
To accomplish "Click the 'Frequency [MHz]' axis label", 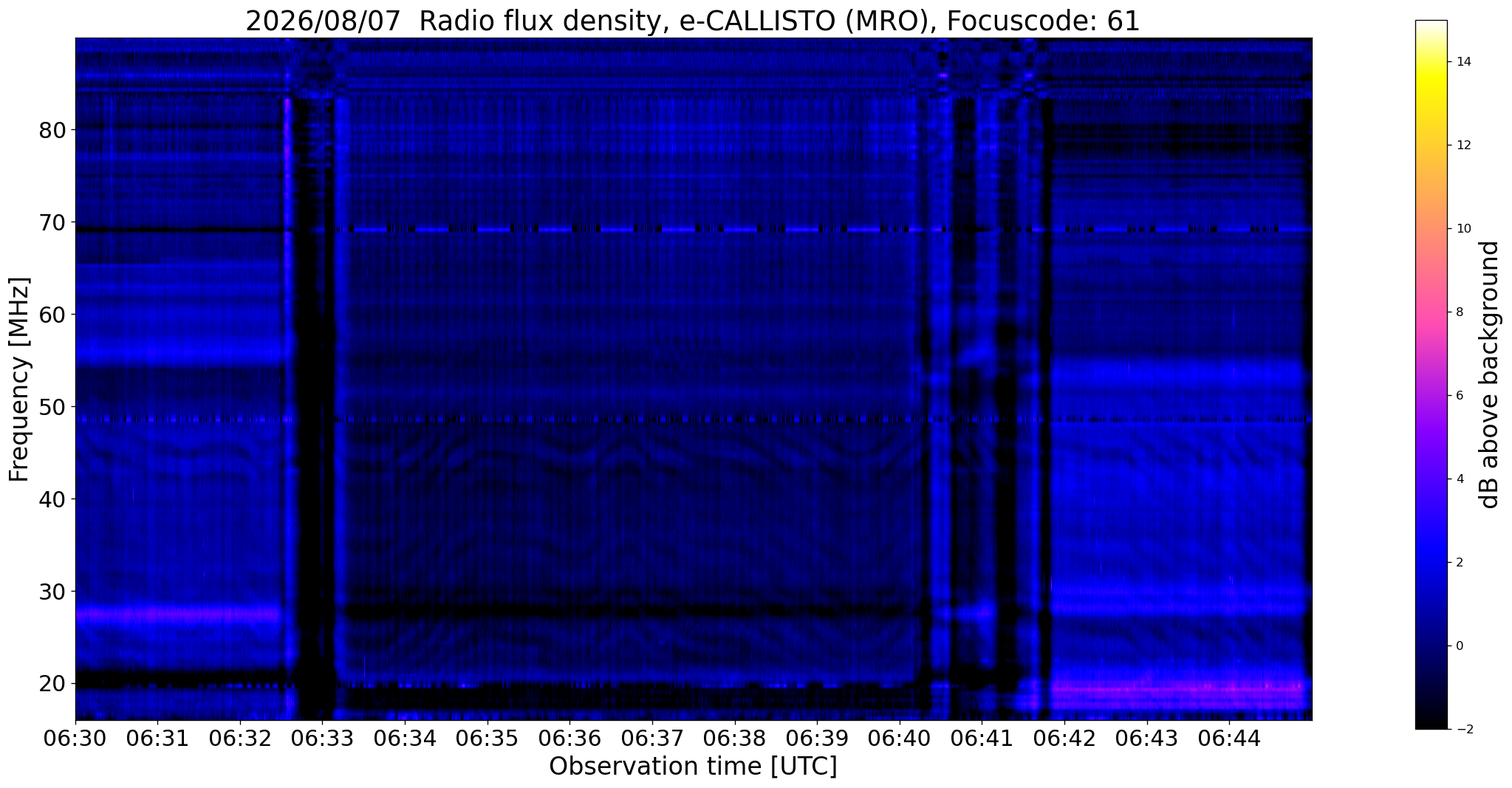I will (x=20, y=379).
